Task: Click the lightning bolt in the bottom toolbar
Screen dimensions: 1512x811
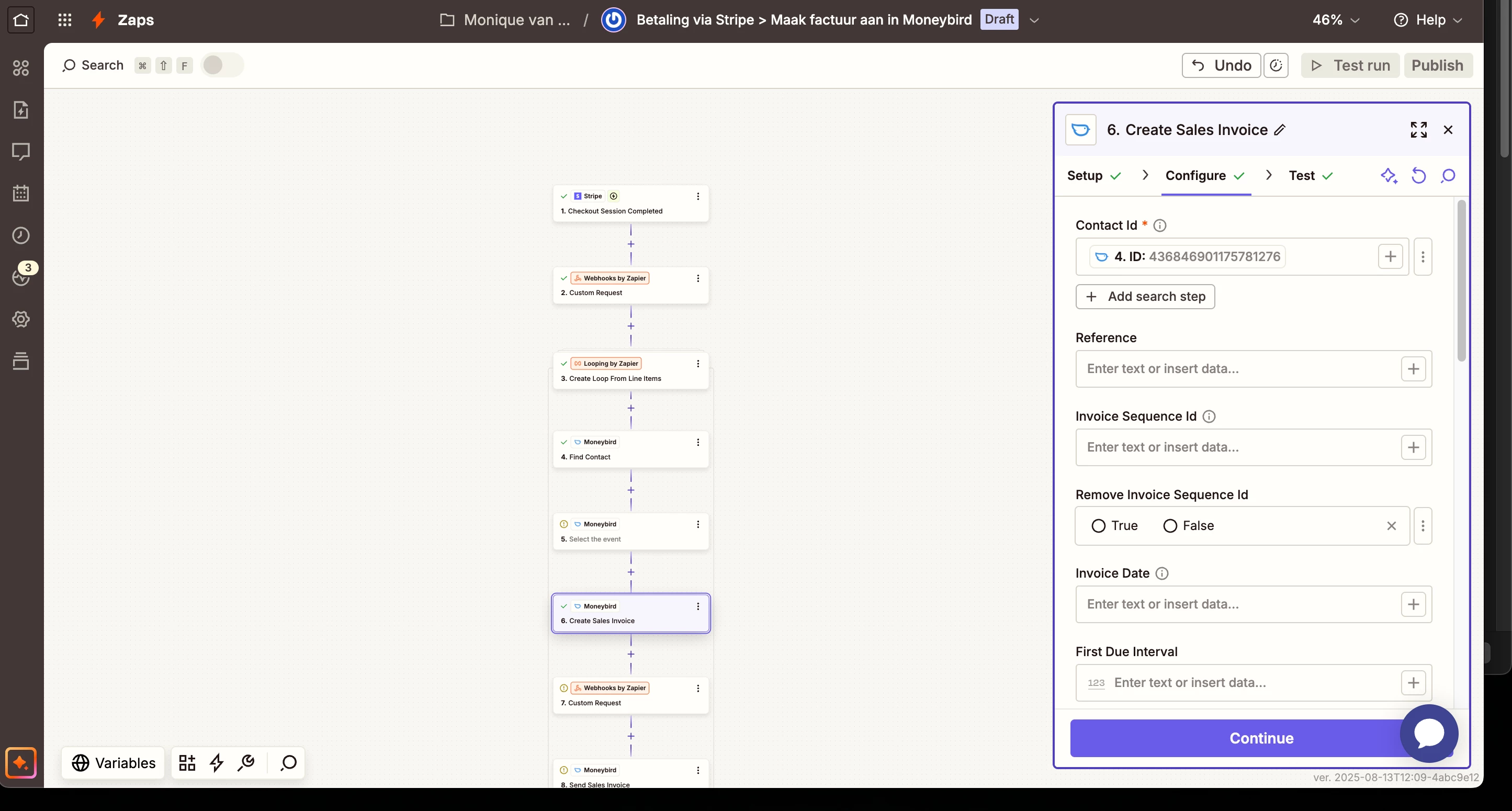Action: 217,763
